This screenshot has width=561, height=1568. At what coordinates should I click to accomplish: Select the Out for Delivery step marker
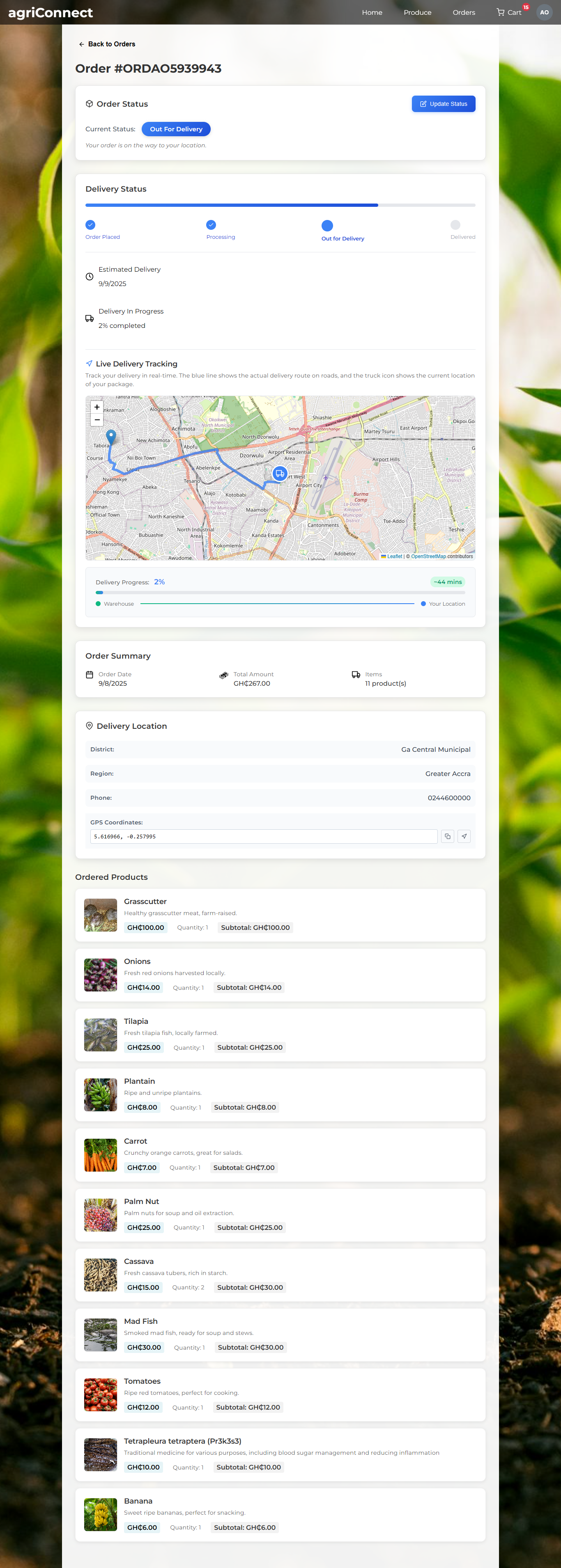[x=327, y=225]
